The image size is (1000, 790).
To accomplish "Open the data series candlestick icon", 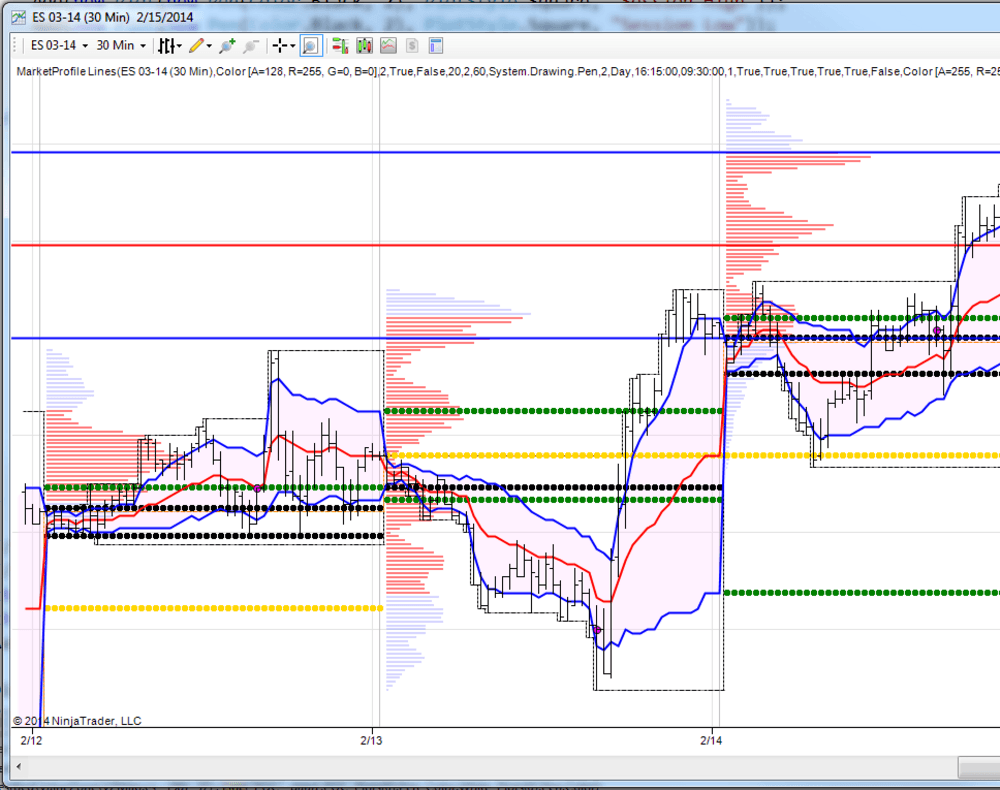I will (364, 45).
